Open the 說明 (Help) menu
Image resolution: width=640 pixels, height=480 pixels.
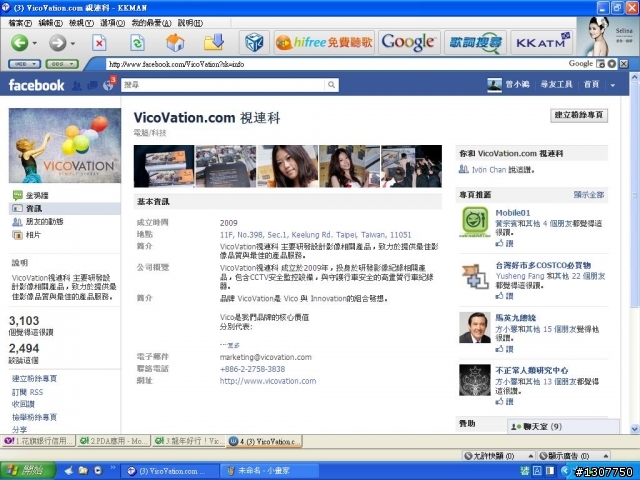point(190,23)
